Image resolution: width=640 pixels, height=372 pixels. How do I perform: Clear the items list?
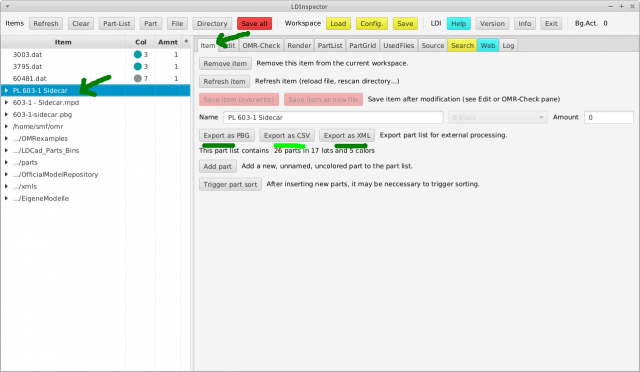(x=81, y=24)
